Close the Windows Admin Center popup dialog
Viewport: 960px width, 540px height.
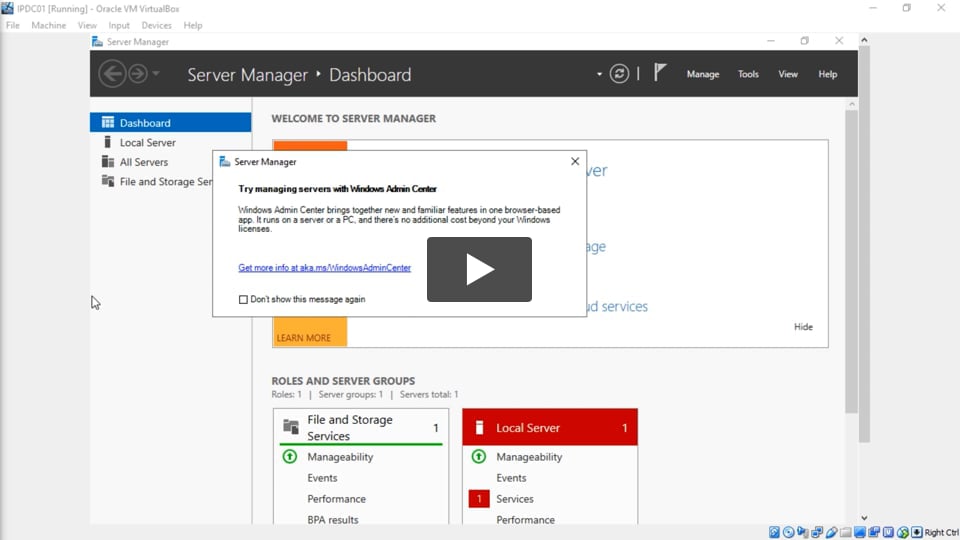pos(575,161)
